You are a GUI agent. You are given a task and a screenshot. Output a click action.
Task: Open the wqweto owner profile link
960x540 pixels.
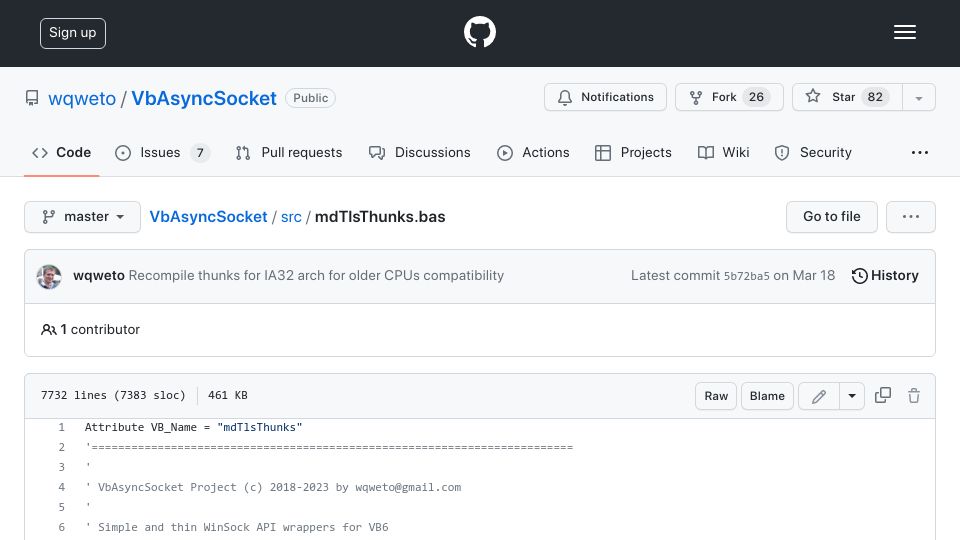point(81,99)
